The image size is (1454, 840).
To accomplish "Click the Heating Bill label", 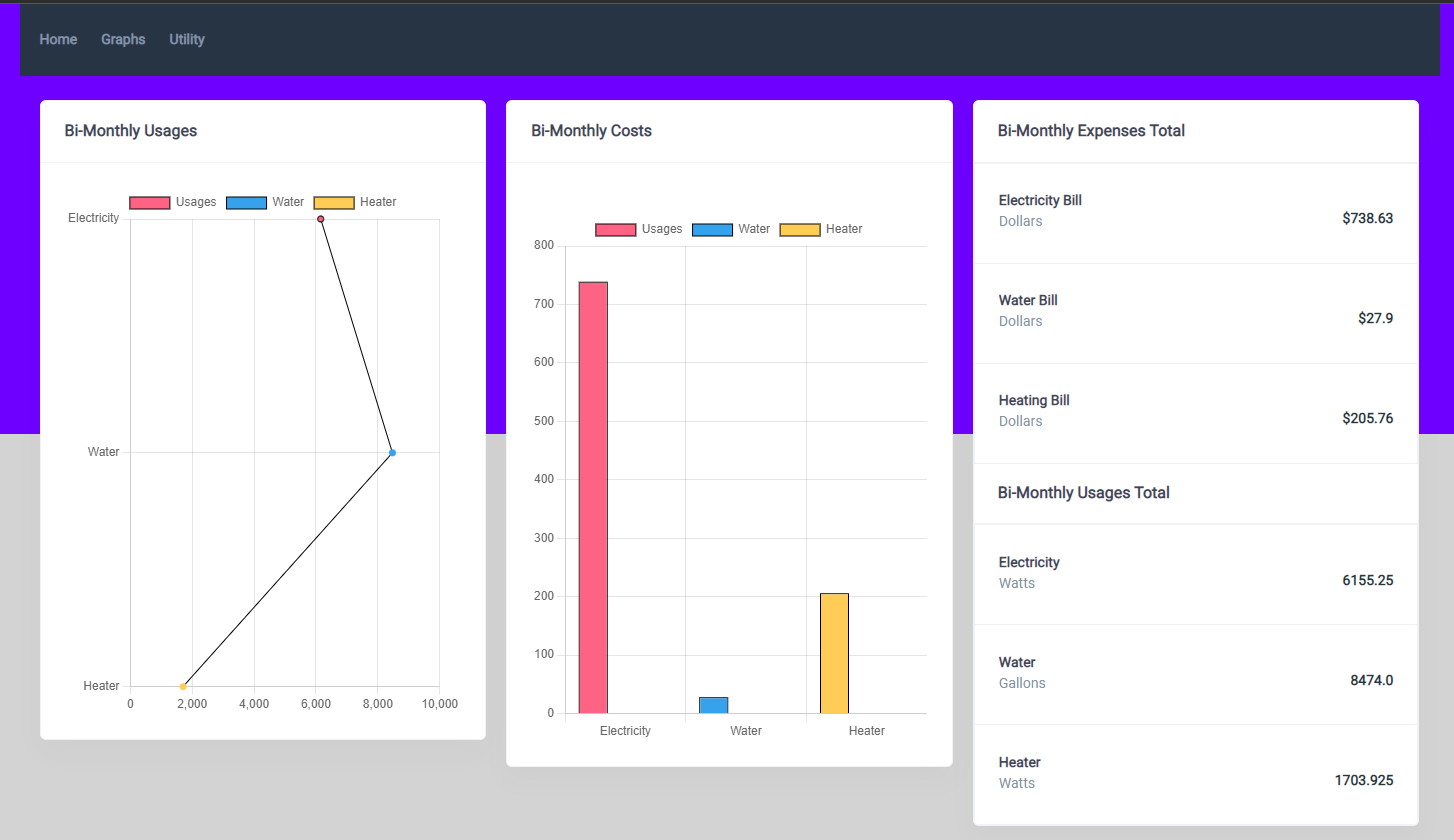I will coord(1034,400).
